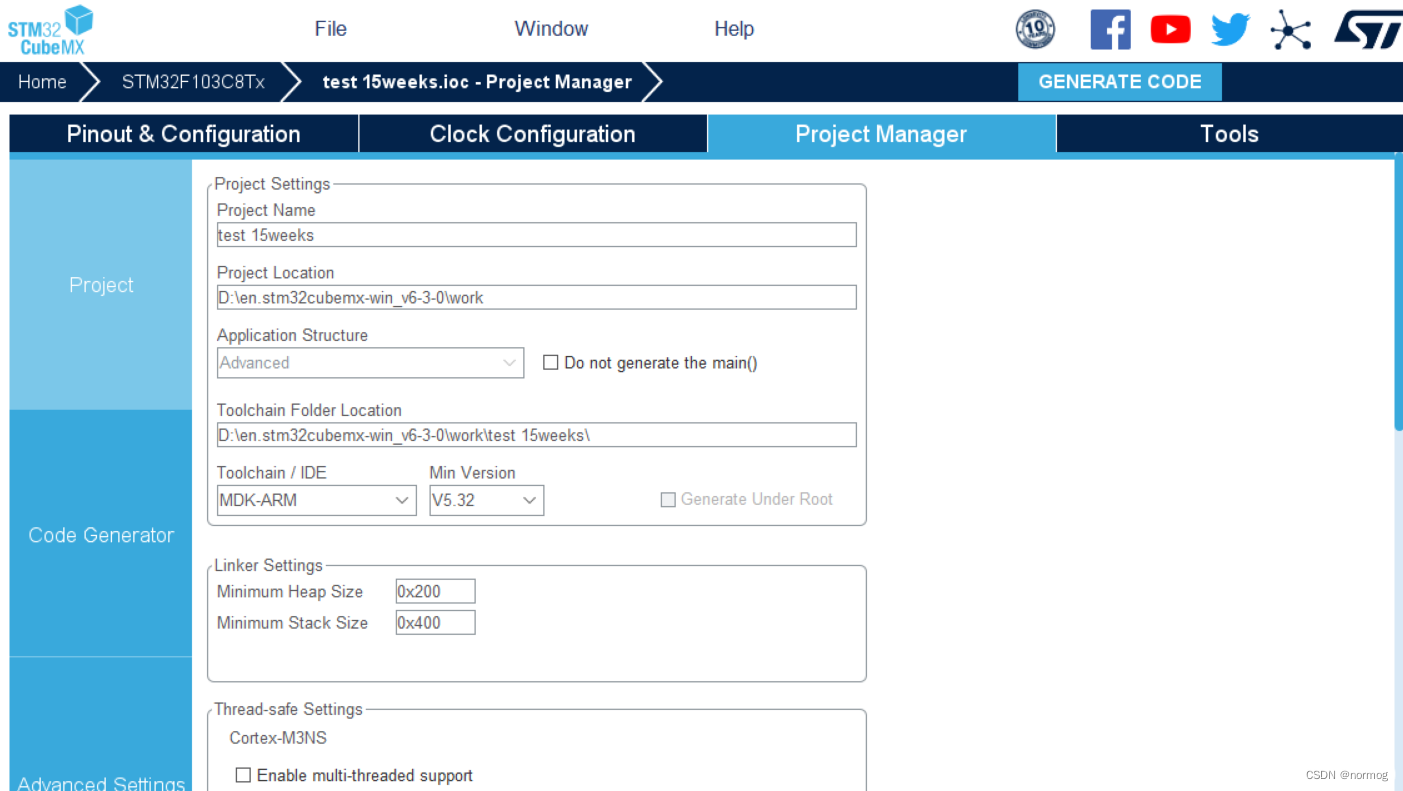Click test 15weeks.ioc Project Manager breadcrumb
Image resolution: width=1403 pixels, height=791 pixels.
477,82
